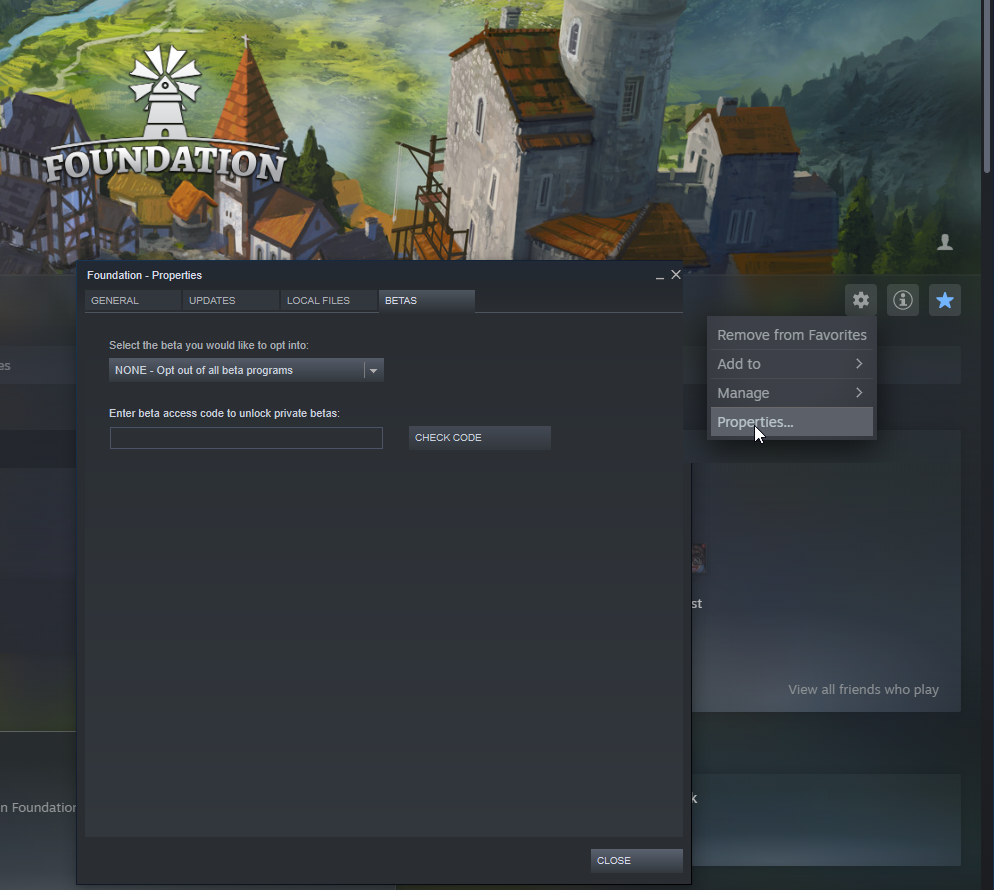Toggle the favorite star icon
Screen dimensions: 994x890
tap(945, 300)
